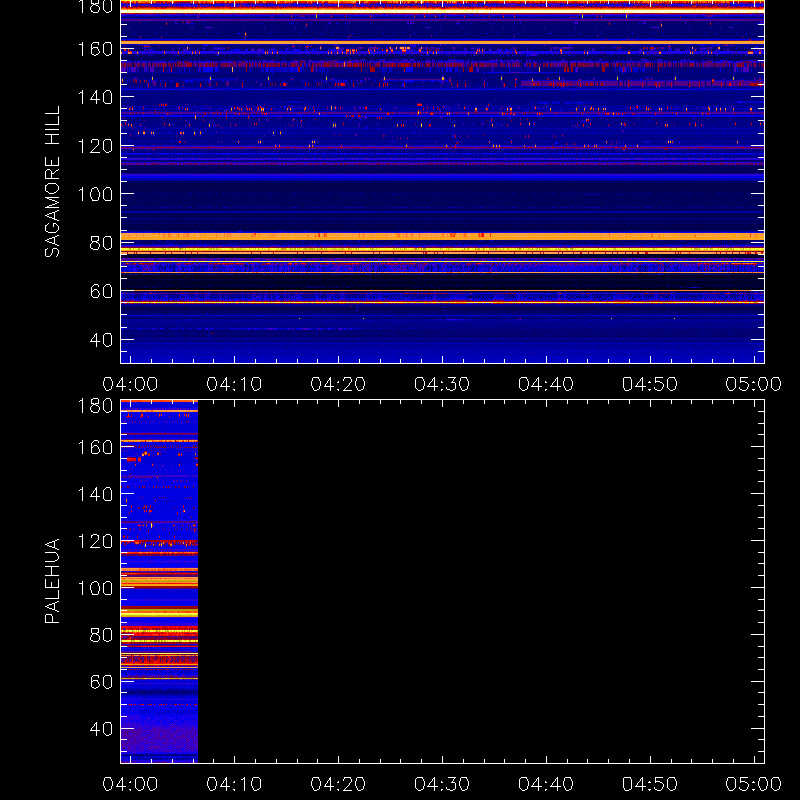The width and height of the screenshot is (800, 800).
Task: Choose the 180 label on Palehua axis
Action: (95, 406)
